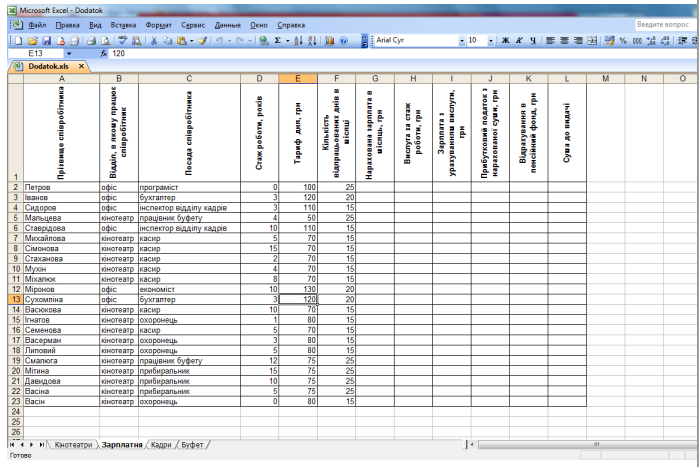
Task: Select row 13 header
Action: coord(16,299)
